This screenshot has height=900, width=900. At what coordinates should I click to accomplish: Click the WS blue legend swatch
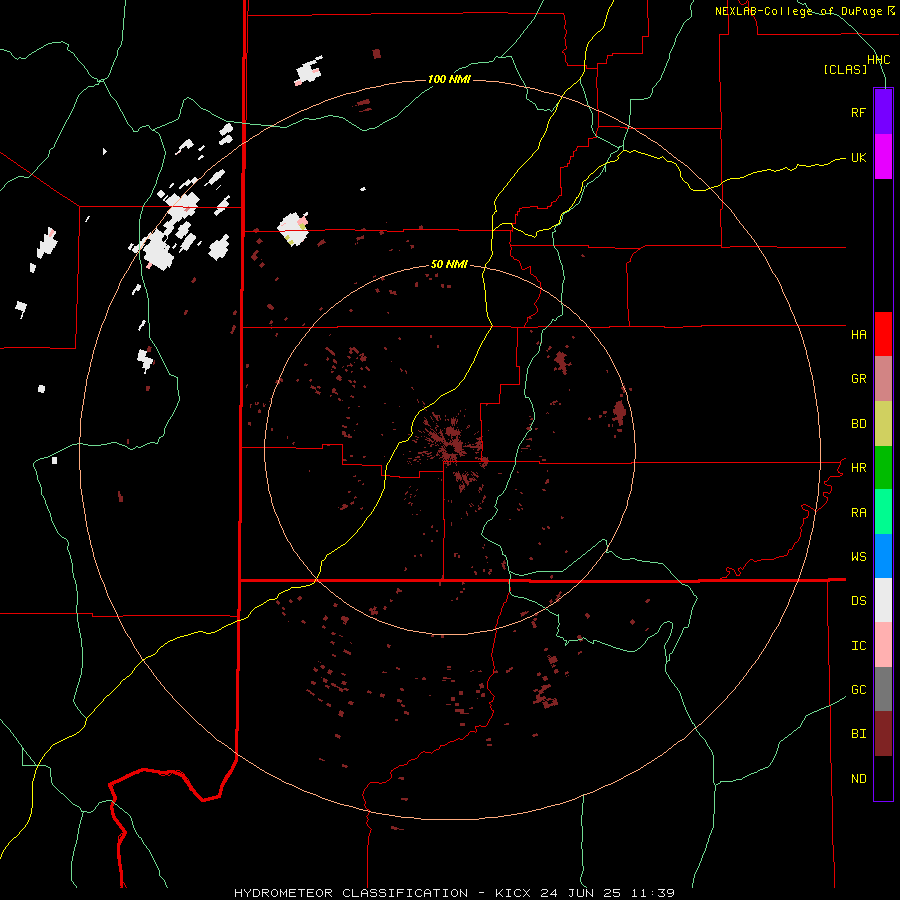point(883,556)
